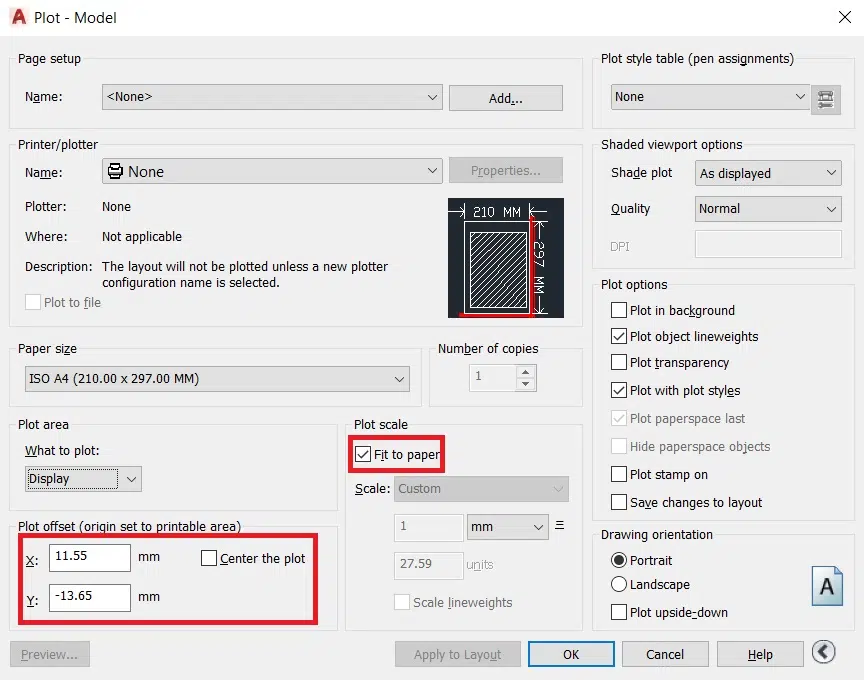Viewport: 864px width, 680px height.
Task: Uncheck the Fit to paper checkbox
Action: pyautogui.click(x=363, y=455)
